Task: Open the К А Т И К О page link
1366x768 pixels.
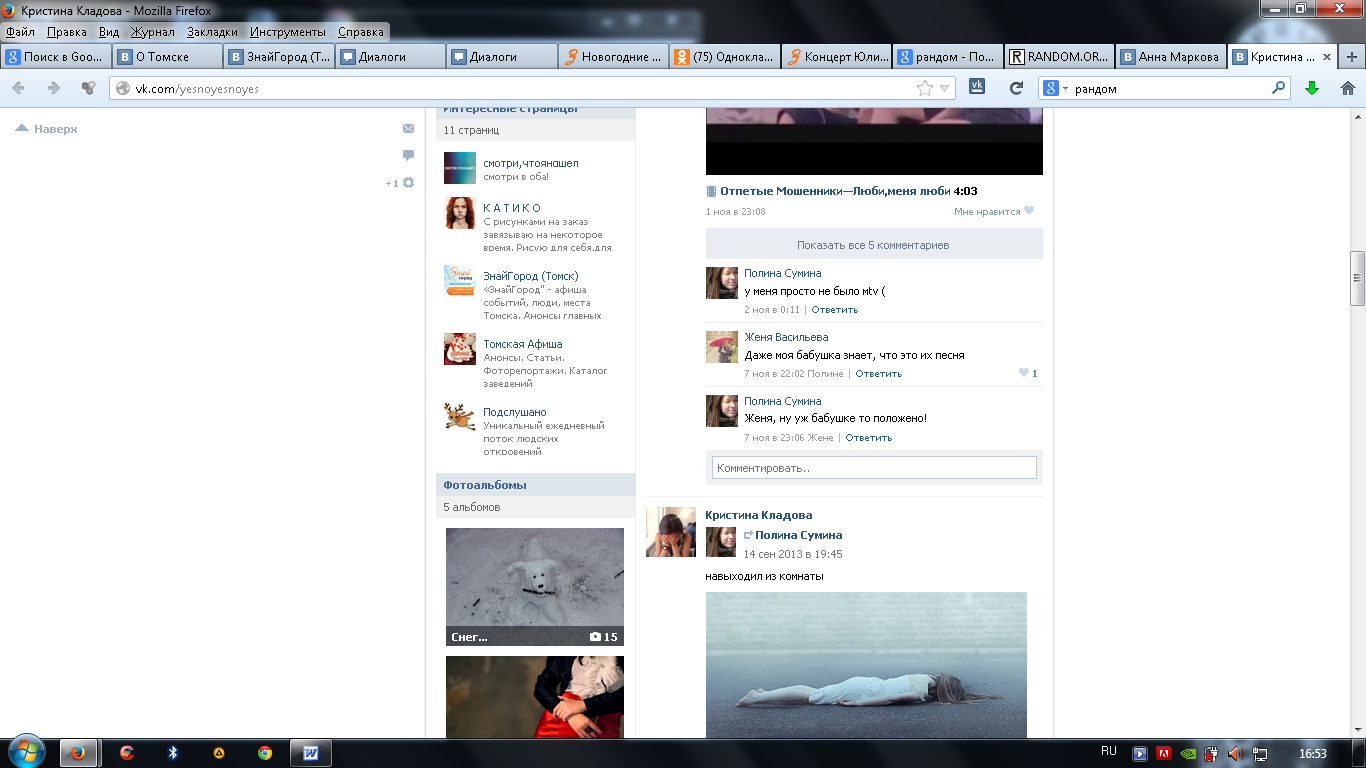Action: coord(512,208)
